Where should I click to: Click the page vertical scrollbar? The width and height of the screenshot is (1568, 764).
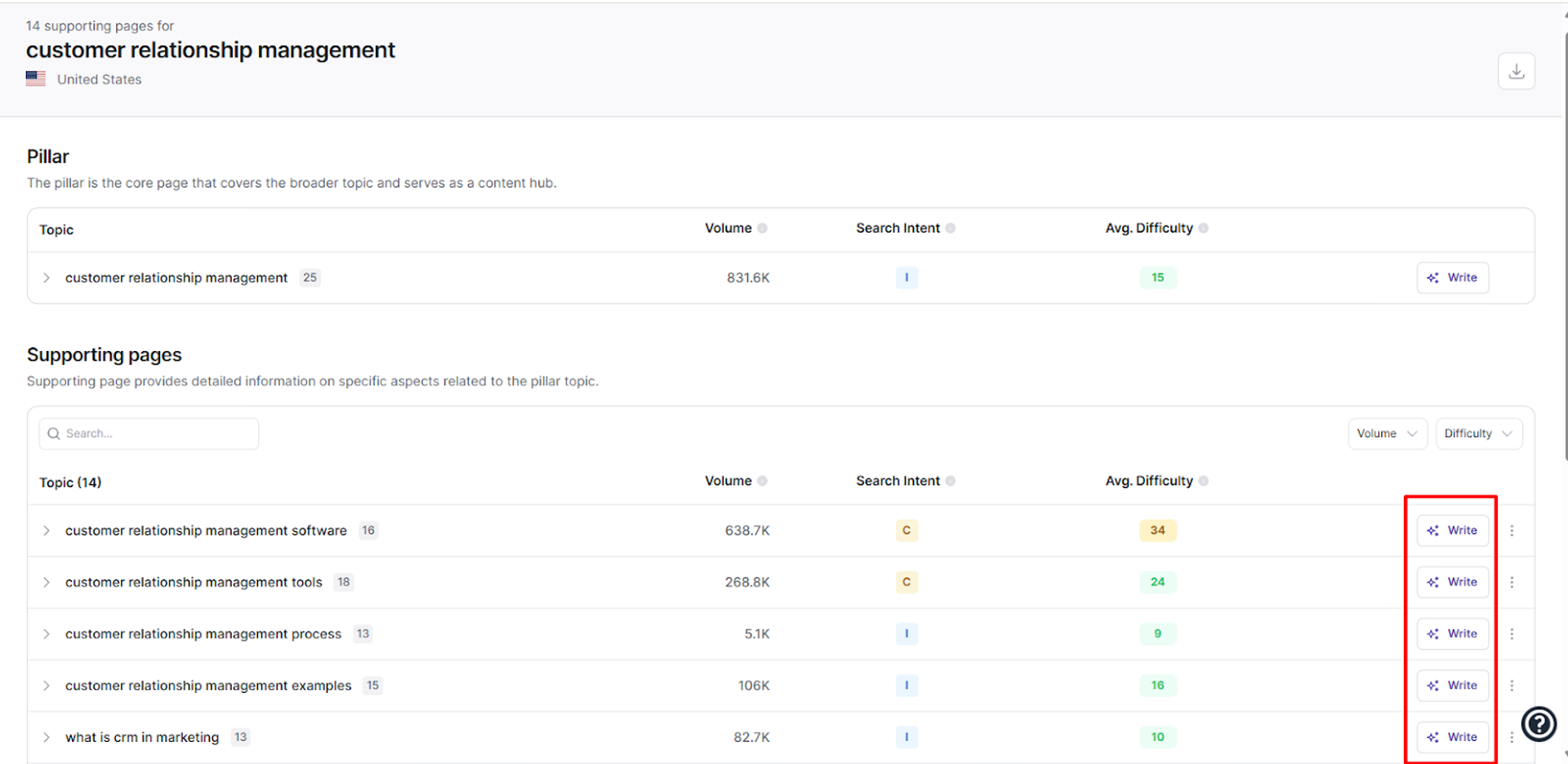[1565, 245]
